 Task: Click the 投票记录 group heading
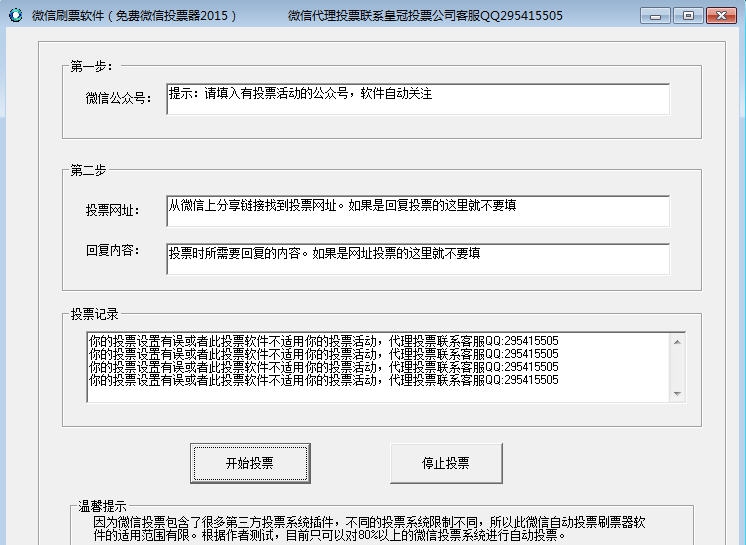point(94,314)
